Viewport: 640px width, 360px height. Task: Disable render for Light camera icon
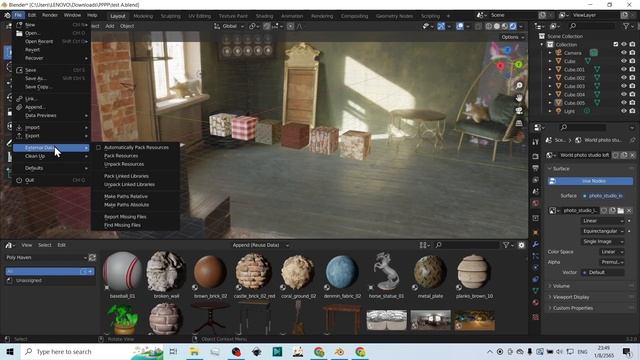tap(632, 111)
